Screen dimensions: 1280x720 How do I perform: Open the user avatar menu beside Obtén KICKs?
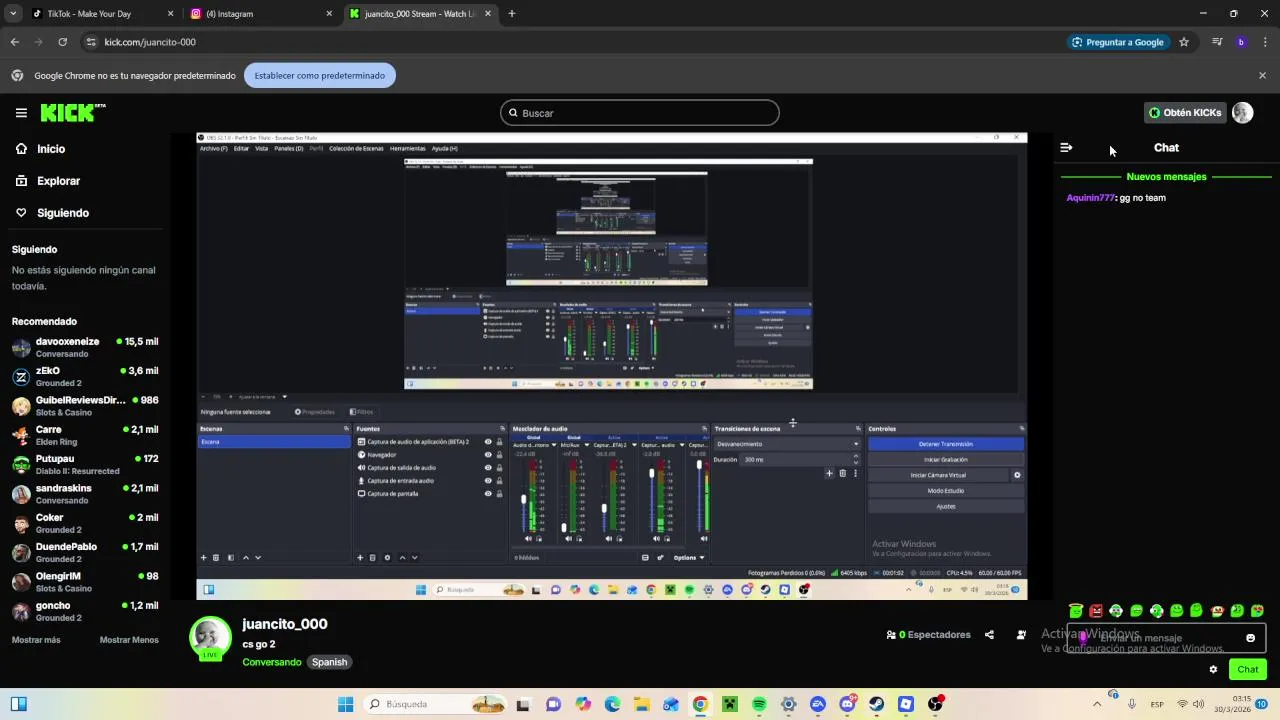(1242, 113)
